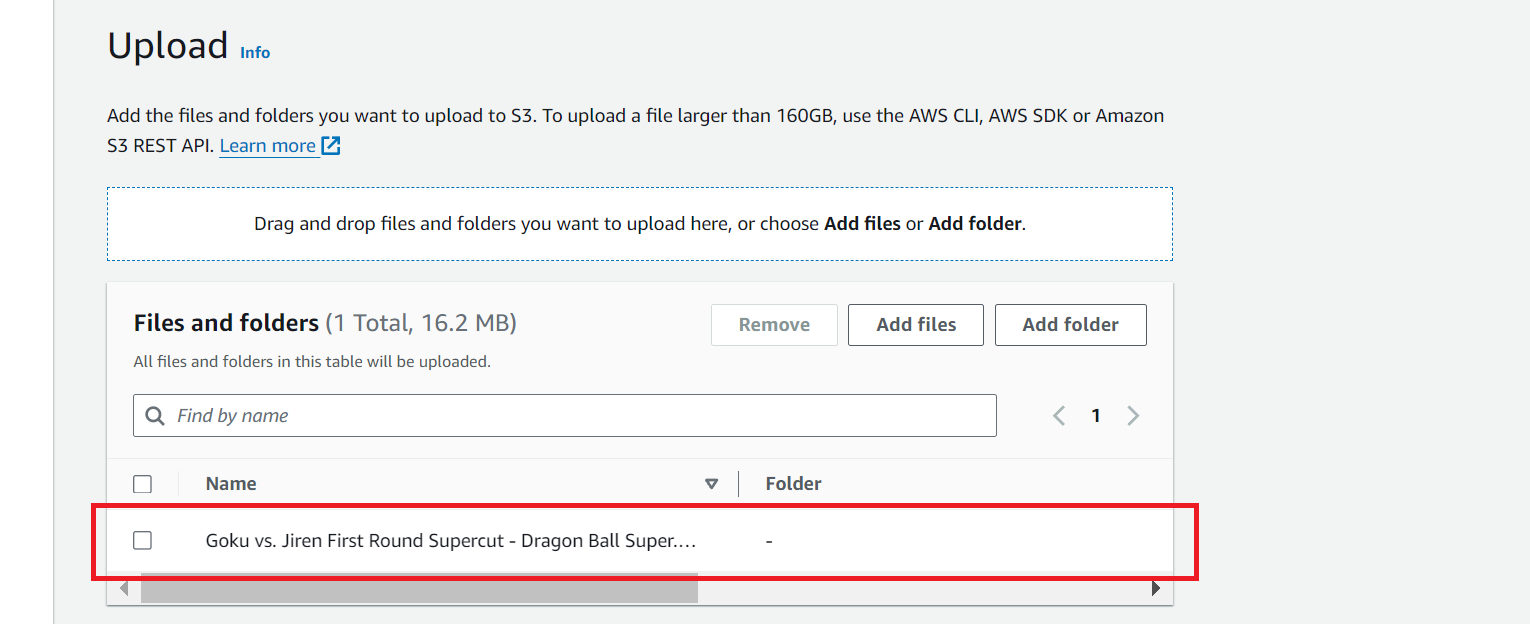Click the Find by name search field
The image size is (1530, 624).
[x=565, y=416]
